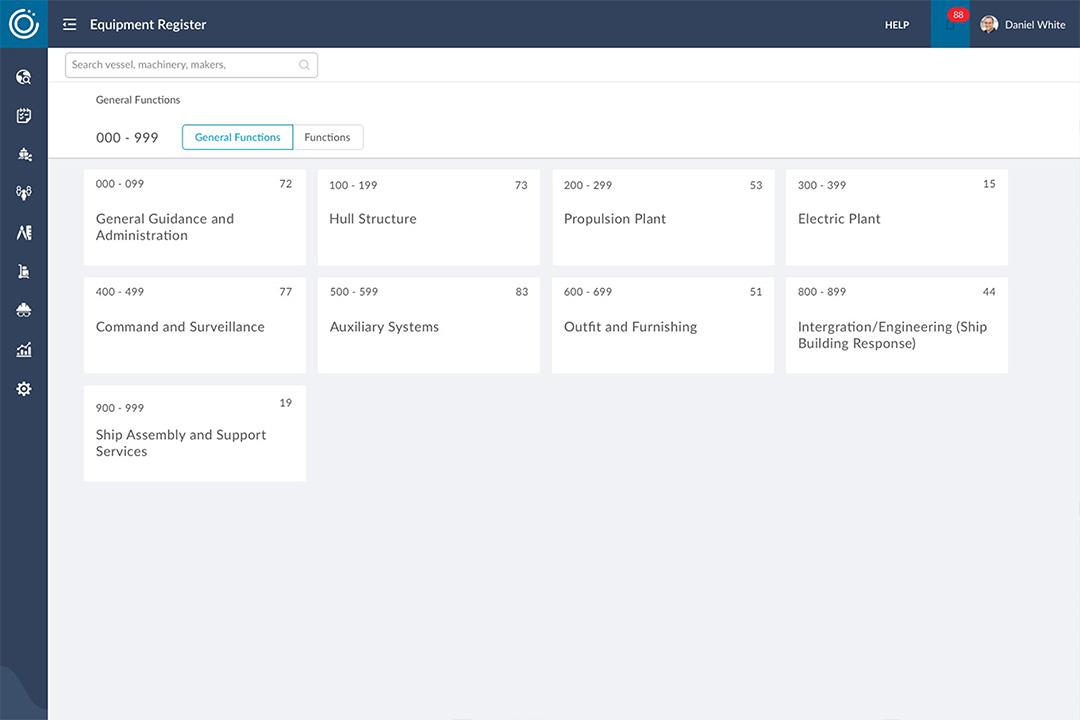Open Daniel White user profile menu
1080x720 pixels.
click(x=1023, y=25)
